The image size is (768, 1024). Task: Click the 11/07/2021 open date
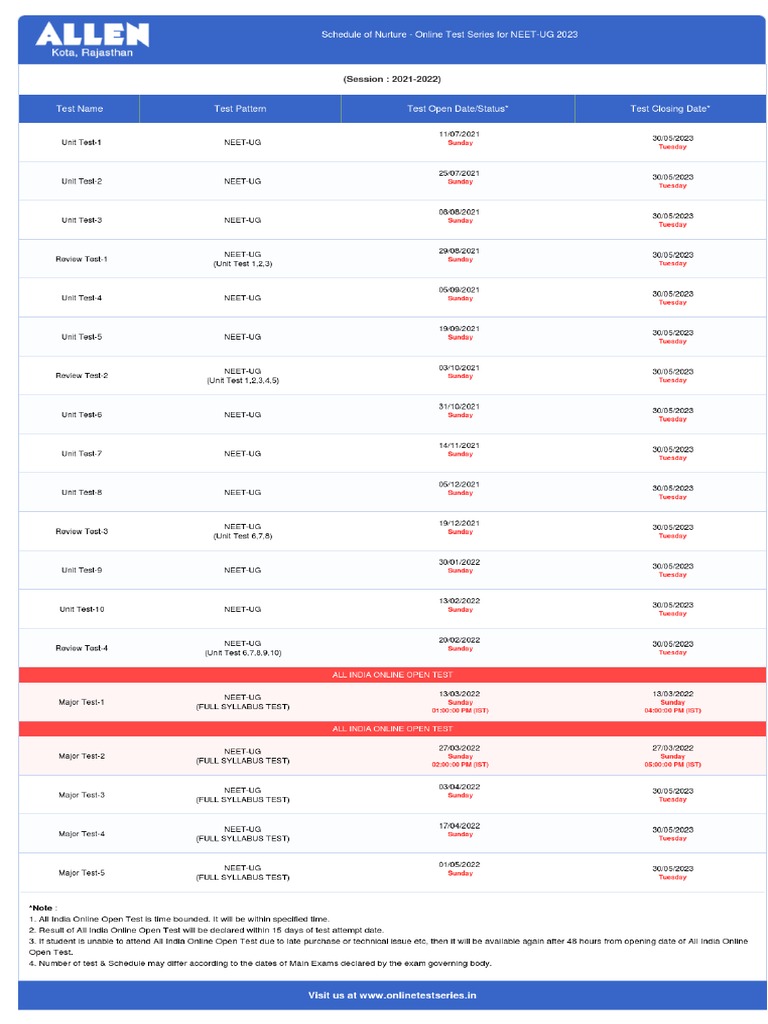click(x=459, y=134)
